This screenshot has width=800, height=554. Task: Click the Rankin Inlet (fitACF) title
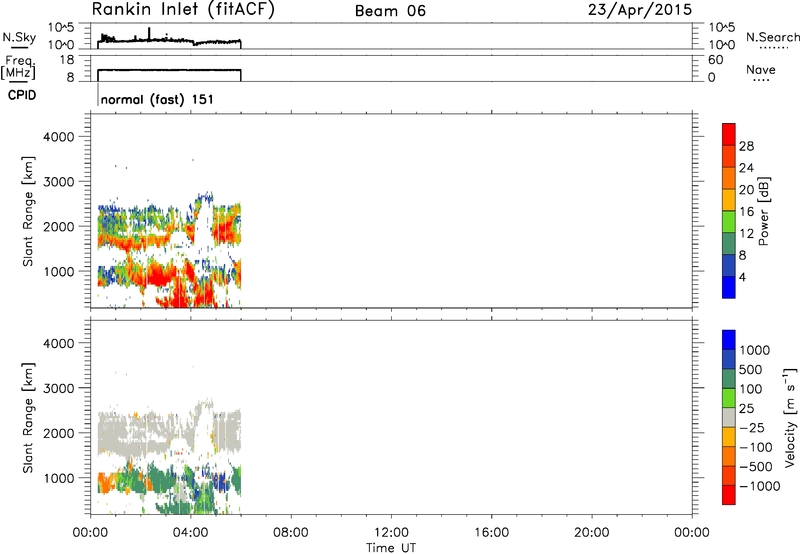(183, 9)
